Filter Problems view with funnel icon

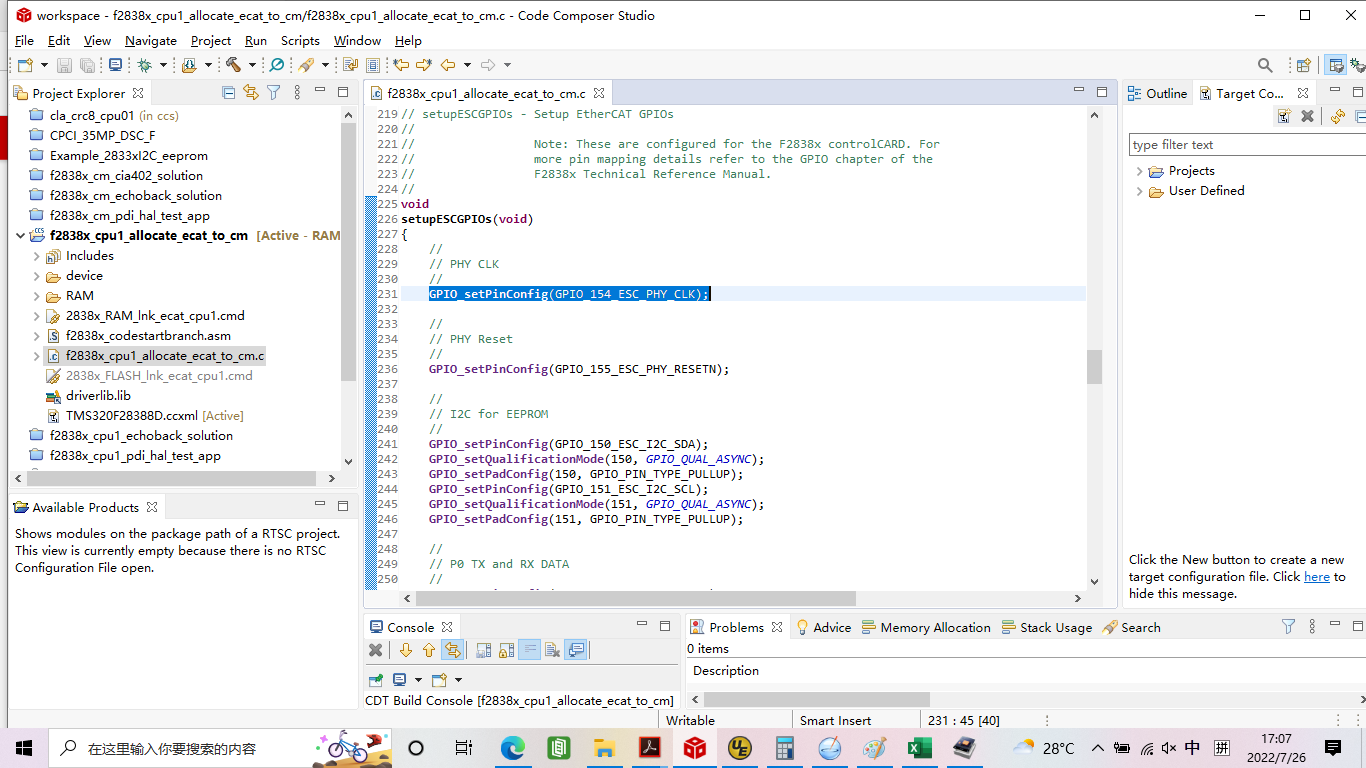point(1289,626)
